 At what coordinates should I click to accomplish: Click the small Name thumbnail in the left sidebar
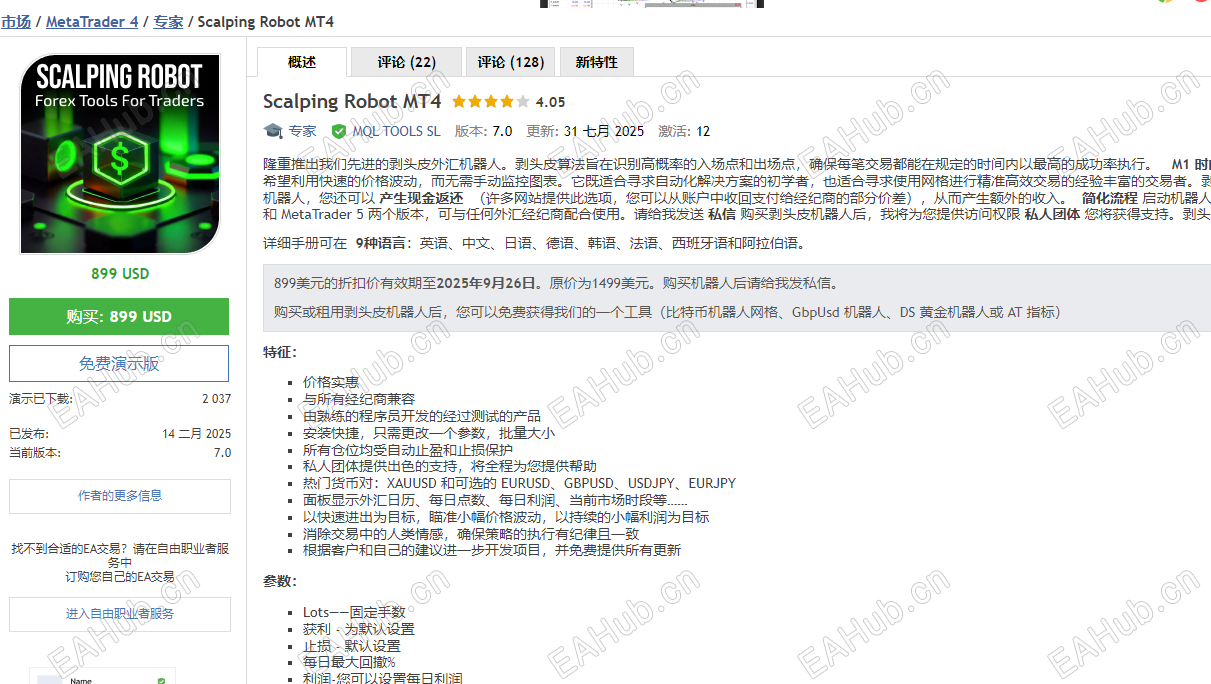coord(100,676)
